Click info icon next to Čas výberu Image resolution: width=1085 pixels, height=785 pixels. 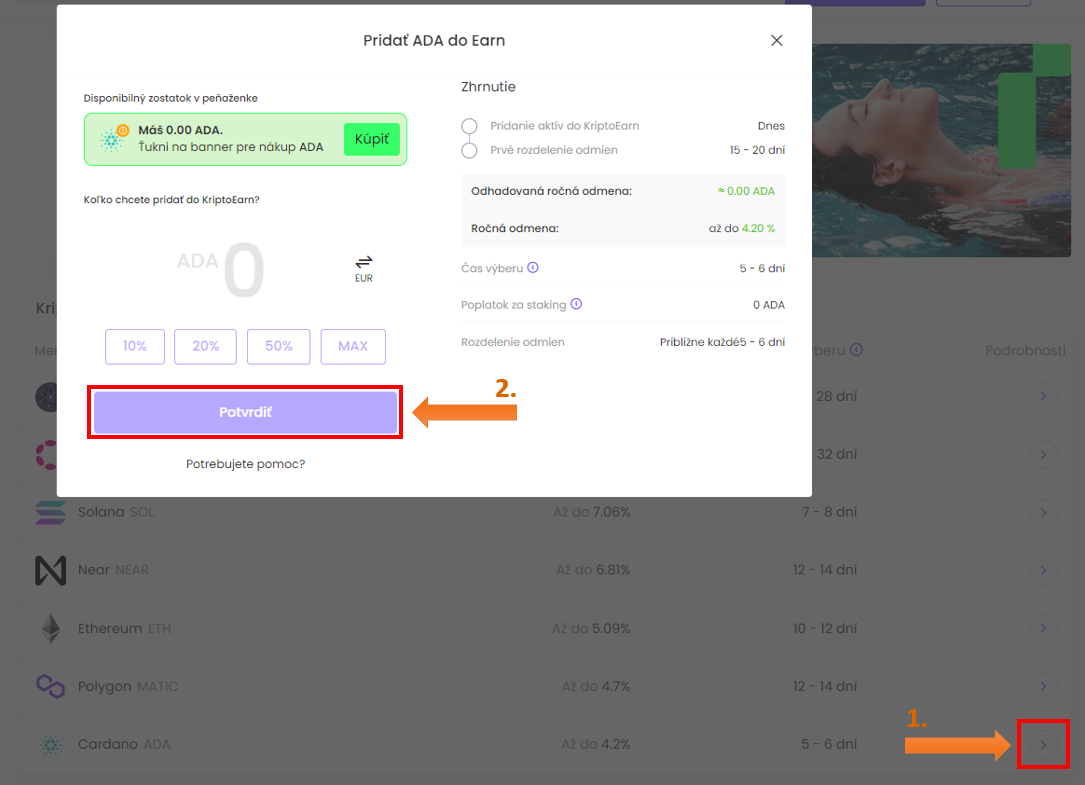tap(533, 268)
